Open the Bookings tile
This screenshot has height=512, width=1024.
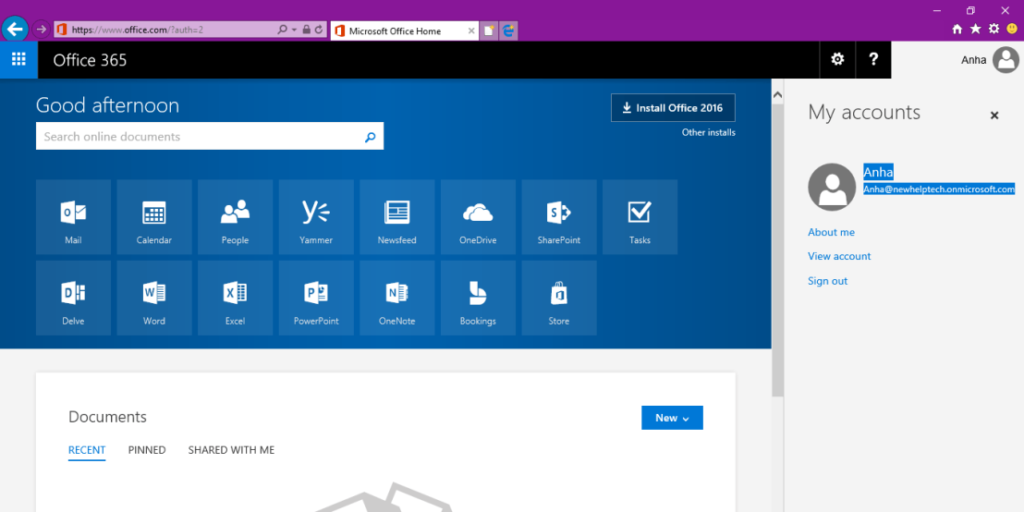pyautogui.click(x=478, y=298)
